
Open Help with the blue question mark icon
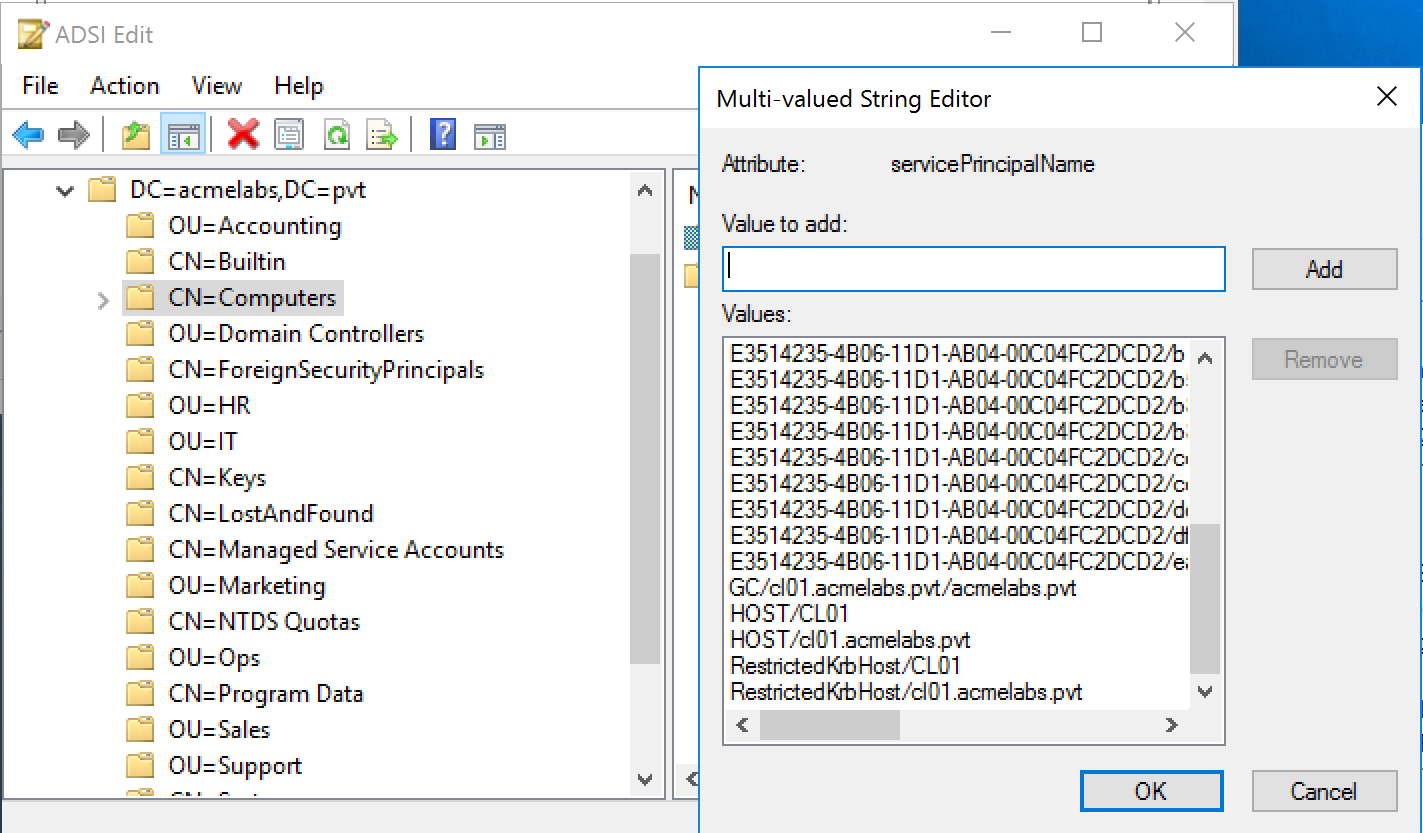tap(442, 134)
